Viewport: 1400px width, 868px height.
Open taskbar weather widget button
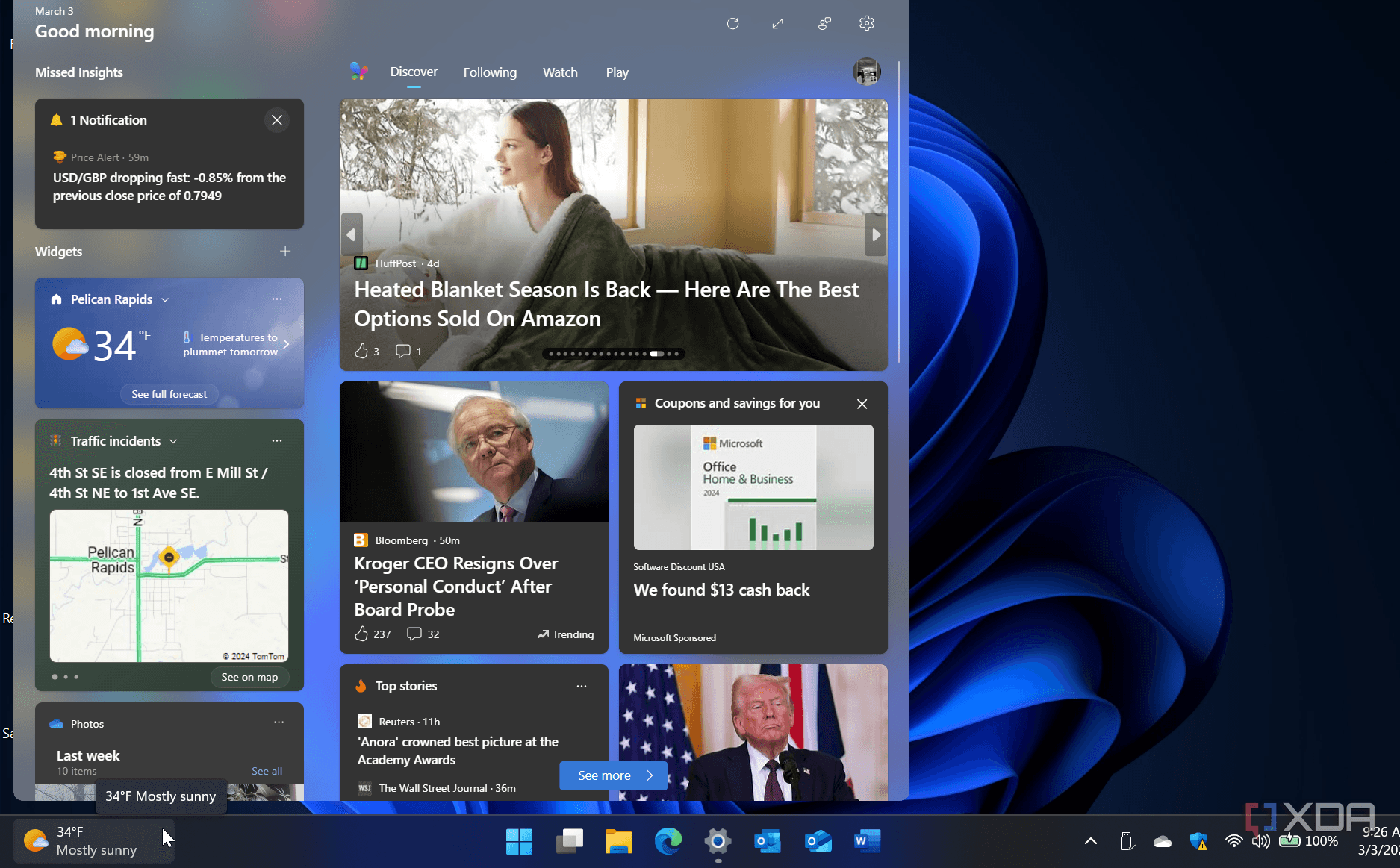point(95,841)
